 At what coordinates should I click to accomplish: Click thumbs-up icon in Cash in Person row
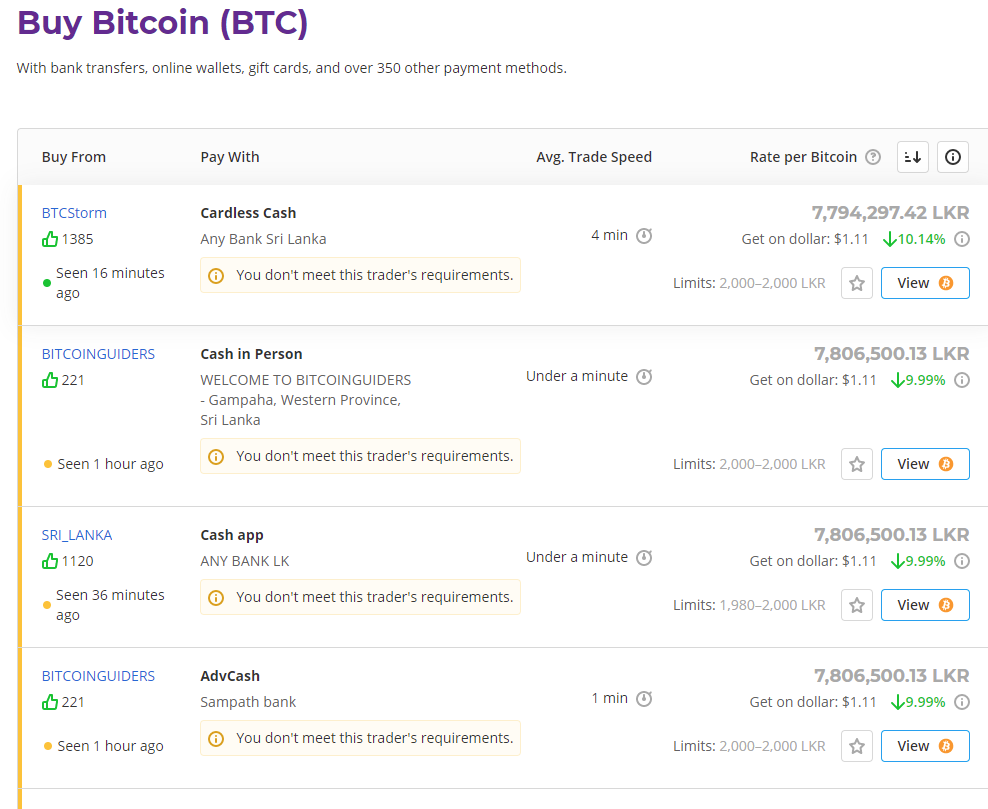tap(50, 380)
